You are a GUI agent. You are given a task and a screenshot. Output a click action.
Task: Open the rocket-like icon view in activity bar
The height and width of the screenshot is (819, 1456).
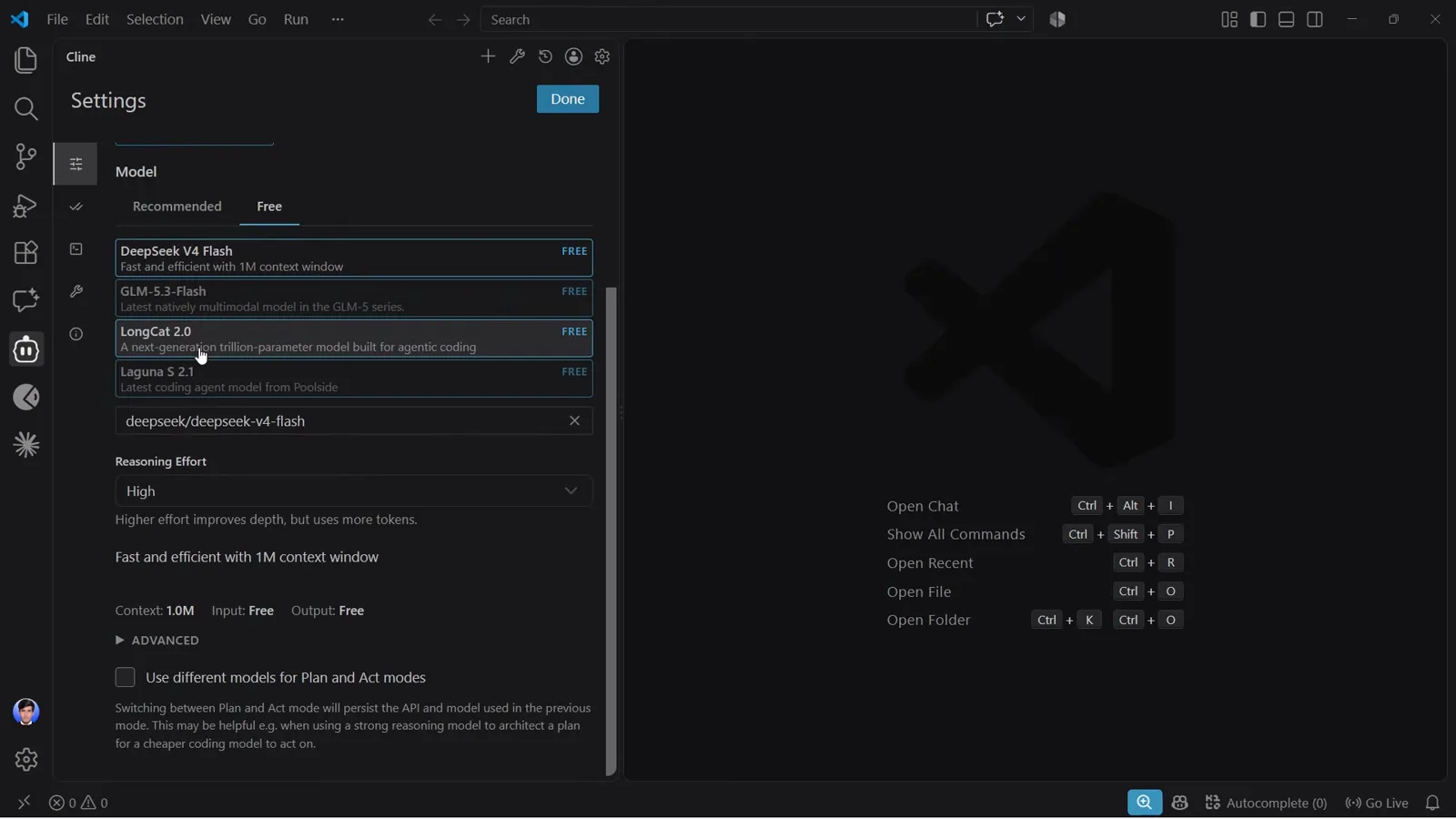pos(25,399)
